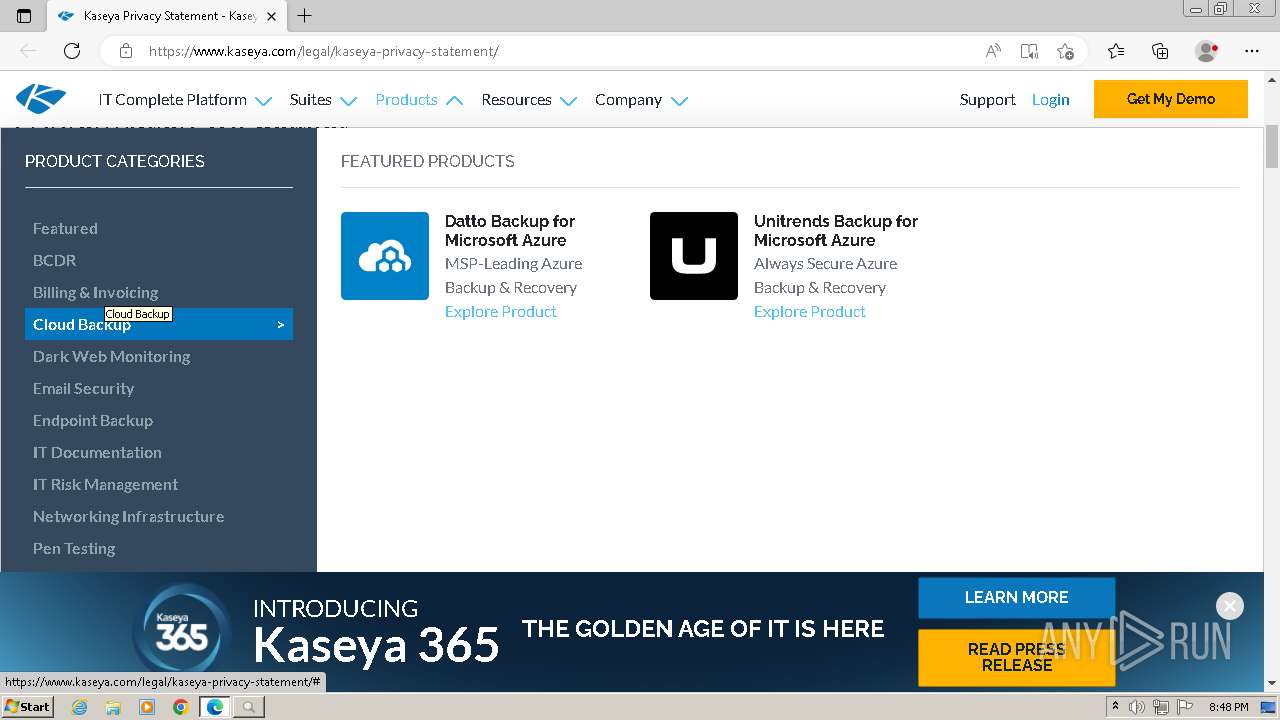This screenshot has width=1280, height=720.
Task: Click the Kaseya 365 badge logo
Action: click(x=181, y=633)
